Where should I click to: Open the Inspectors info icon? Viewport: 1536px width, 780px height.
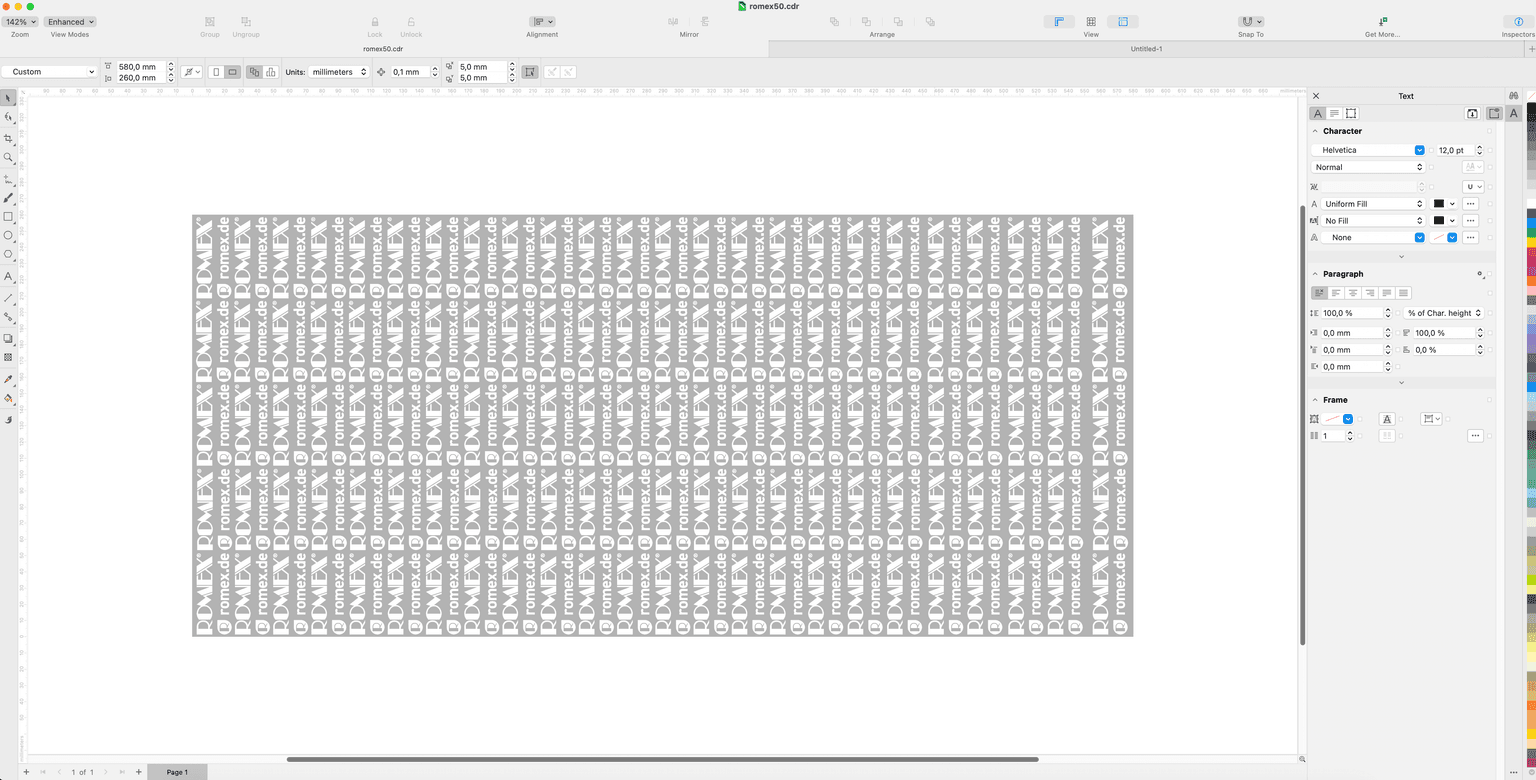click(x=1518, y=21)
